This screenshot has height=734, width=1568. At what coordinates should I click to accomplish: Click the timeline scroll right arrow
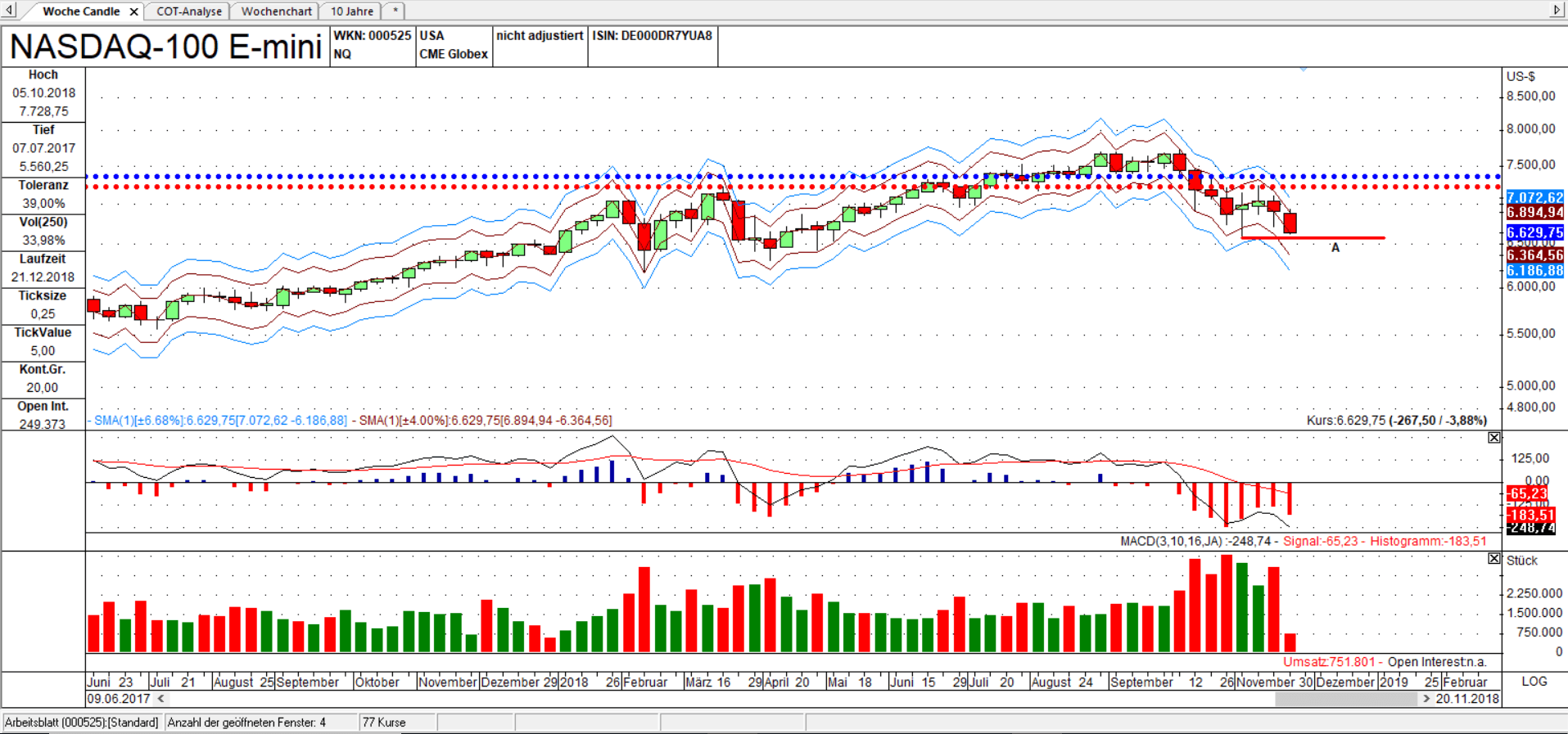click(1426, 699)
